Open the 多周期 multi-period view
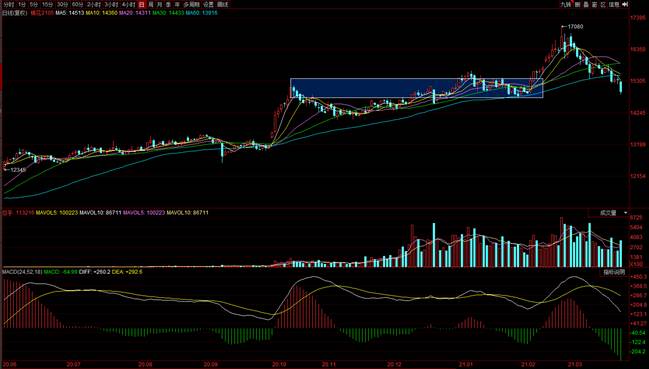Image resolution: width=649 pixels, height=369 pixels. point(191,5)
